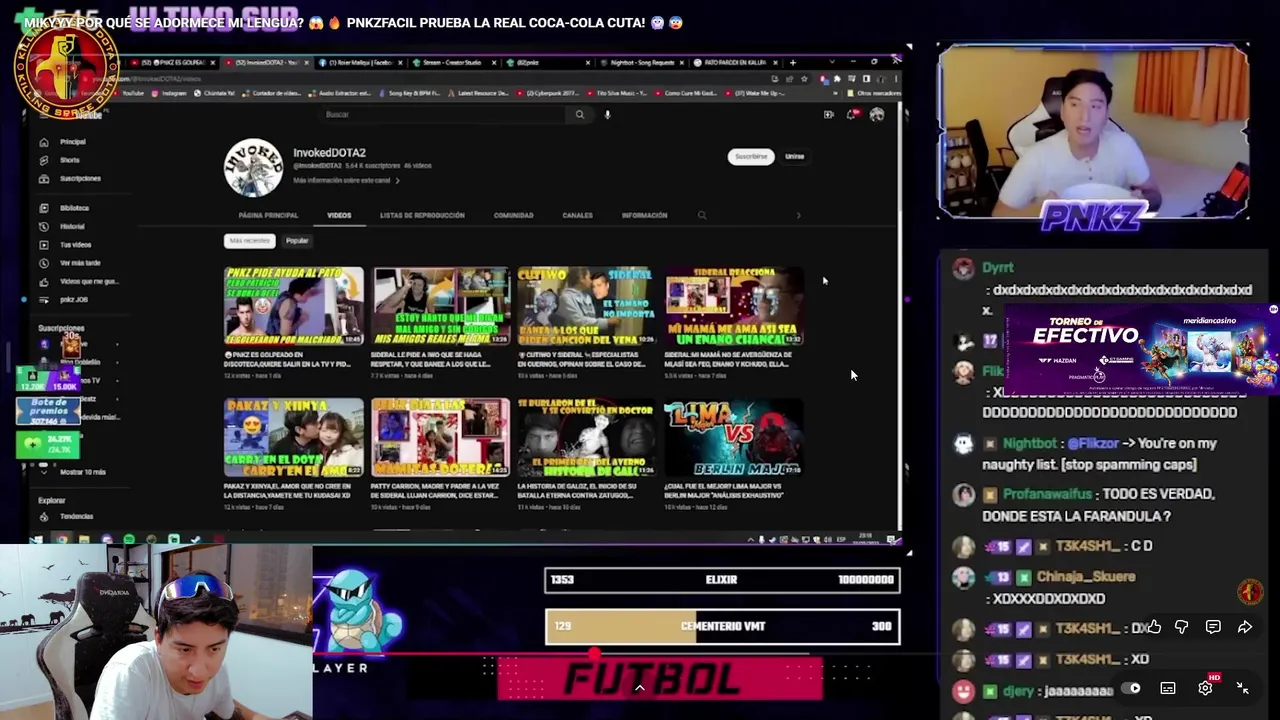Open player settings gear icon
Image resolution: width=1280 pixels, height=720 pixels.
coord(1206,688)
